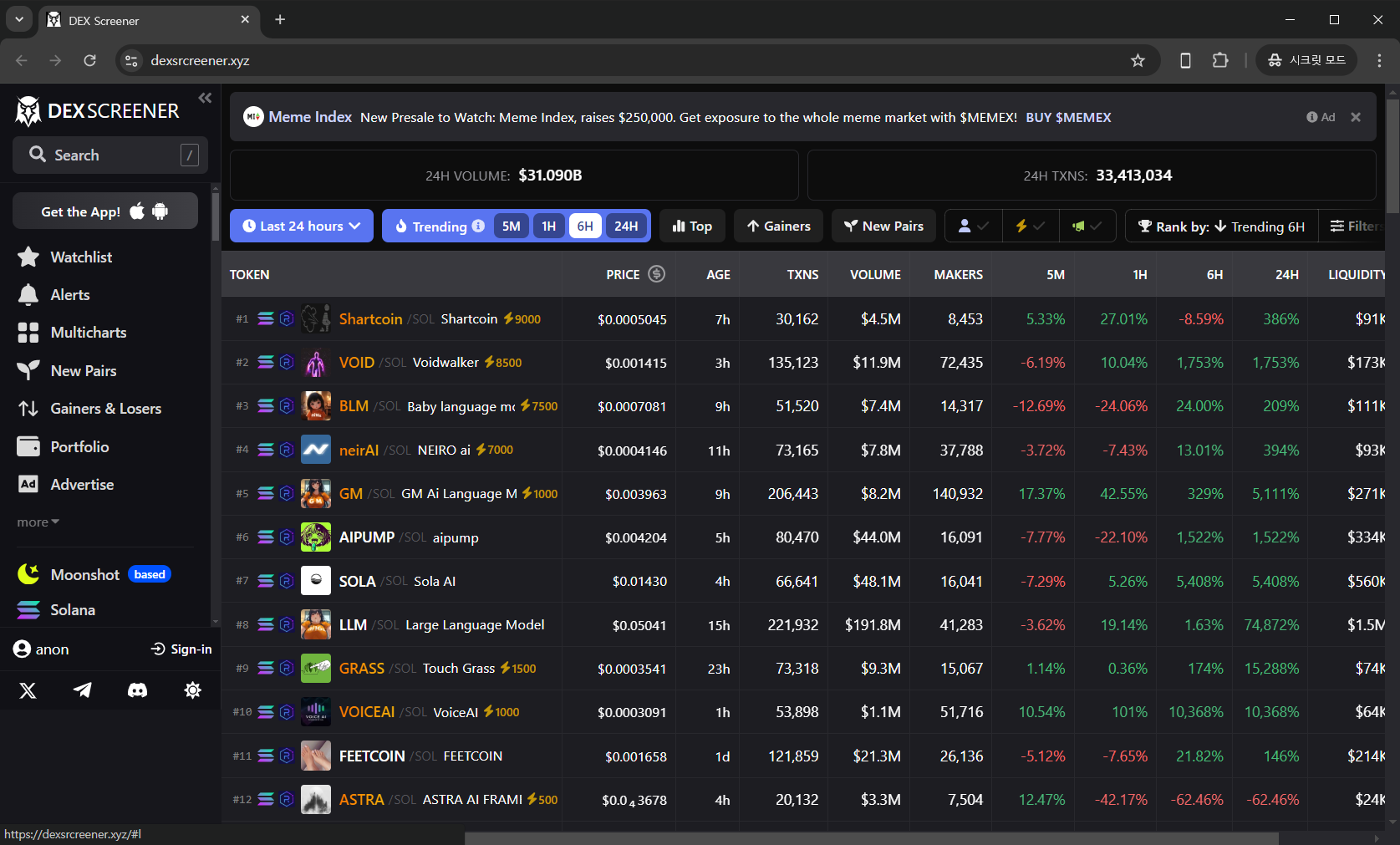
Task: Click the SOLA token logo icon
Action: 316,580
